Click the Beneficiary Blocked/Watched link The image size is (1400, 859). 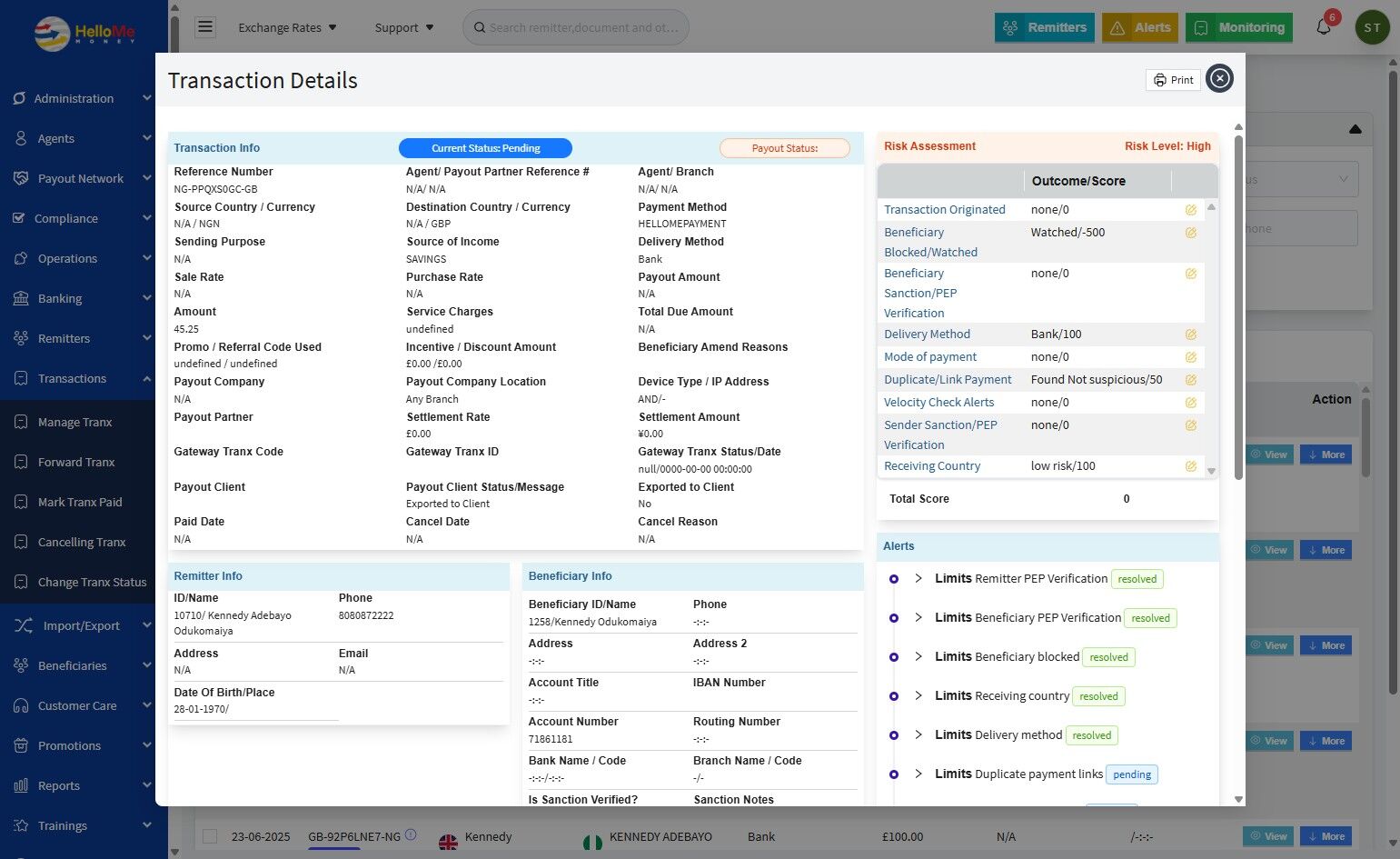click(930, 243)
